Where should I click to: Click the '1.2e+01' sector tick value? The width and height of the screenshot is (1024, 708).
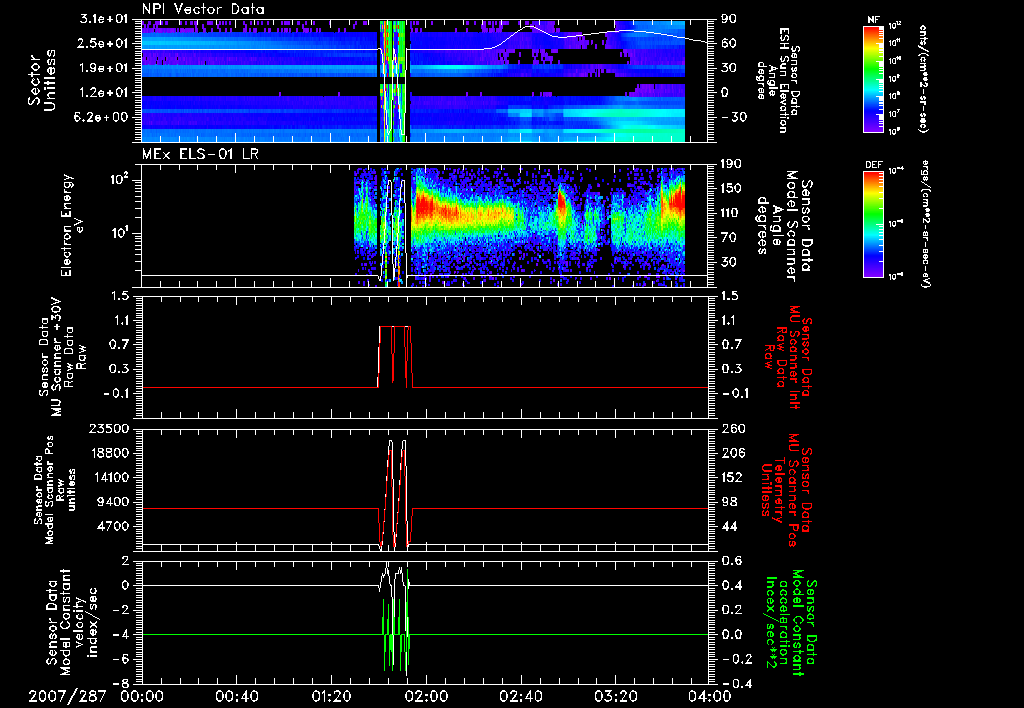(x=104, y=92)
